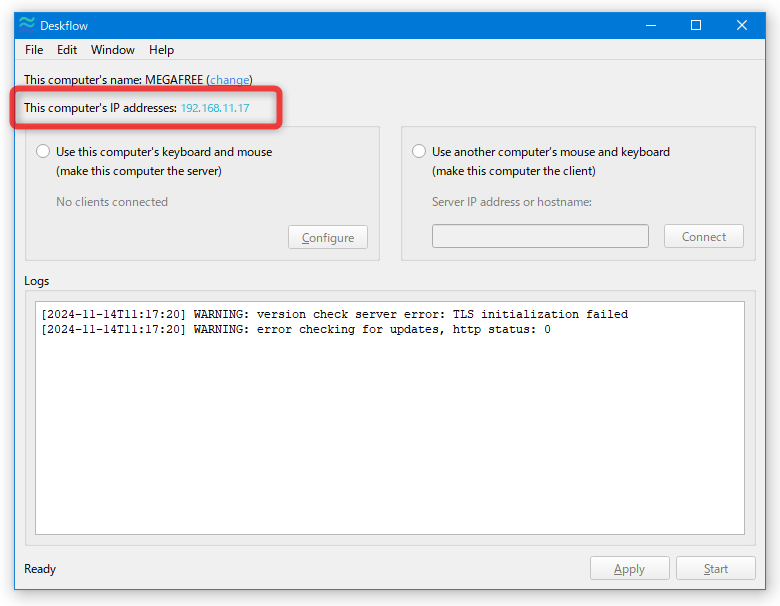Image resolution: width=780 pixels, height=606 pixels.
Task: Click the Apply button
Action: click(x=629, y=568)
